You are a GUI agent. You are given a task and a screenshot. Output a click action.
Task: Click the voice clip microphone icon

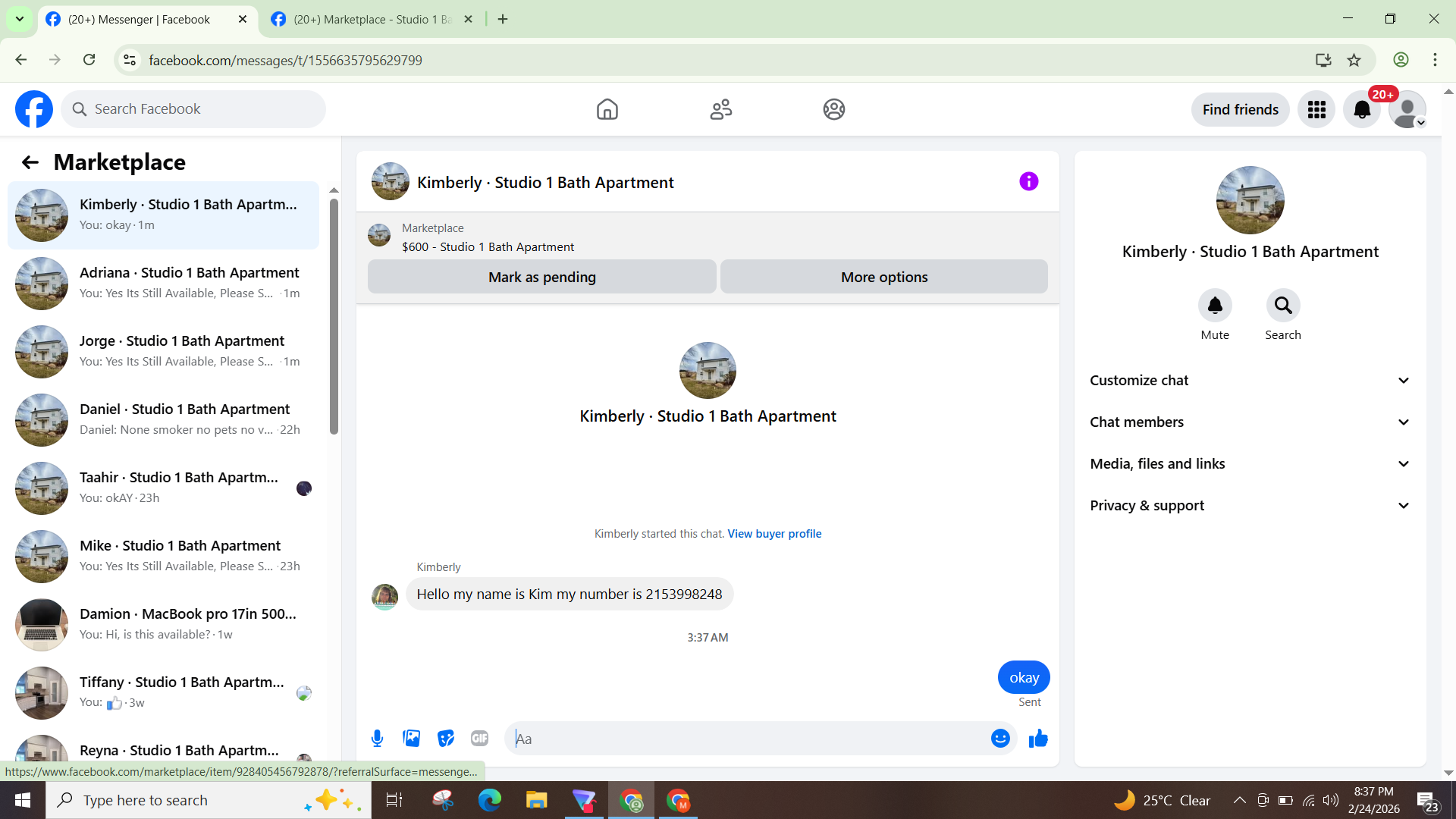click(377, 738)
